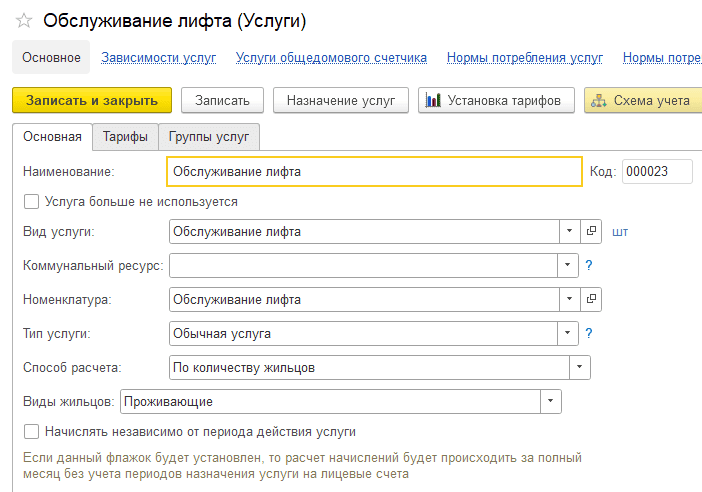Viewport: 702px width, 492px height.
Task: Enable Услуга больше не используется checkbox
Action: (31, 202)
